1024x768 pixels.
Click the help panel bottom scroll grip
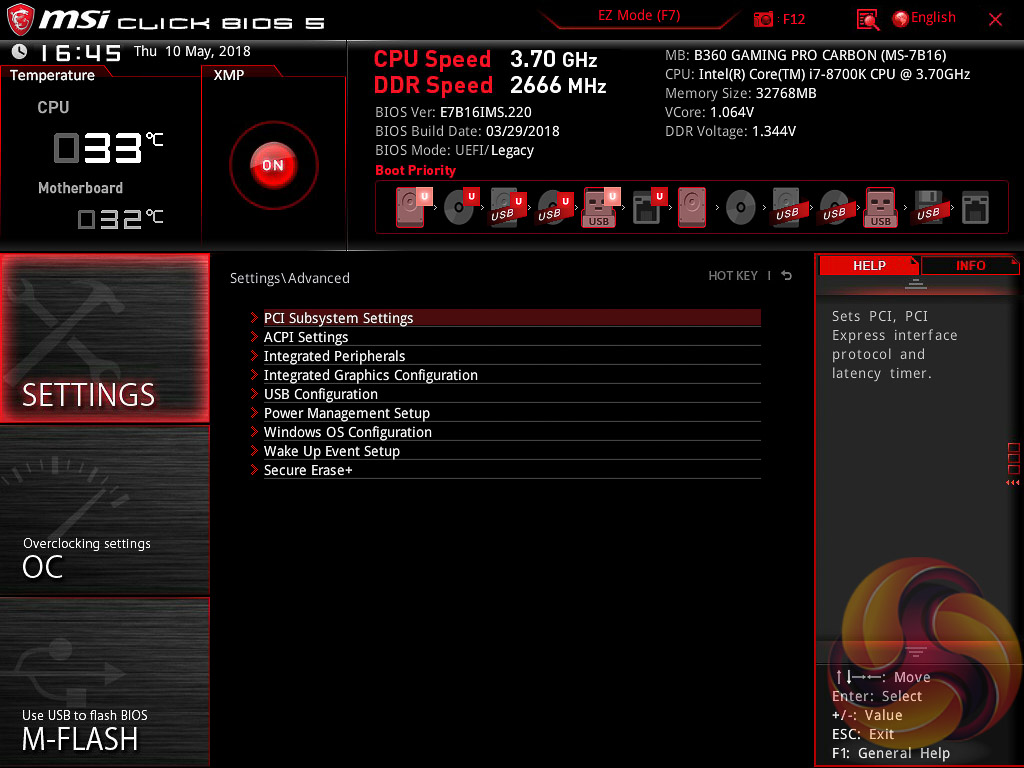916,652
